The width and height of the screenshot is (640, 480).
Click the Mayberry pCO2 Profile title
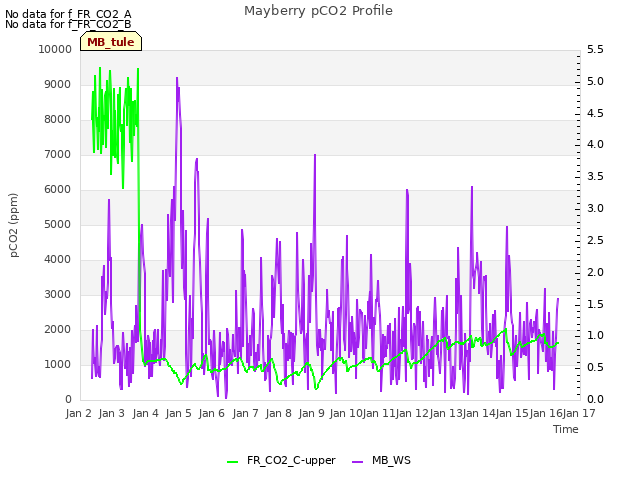tap(318, 11)
